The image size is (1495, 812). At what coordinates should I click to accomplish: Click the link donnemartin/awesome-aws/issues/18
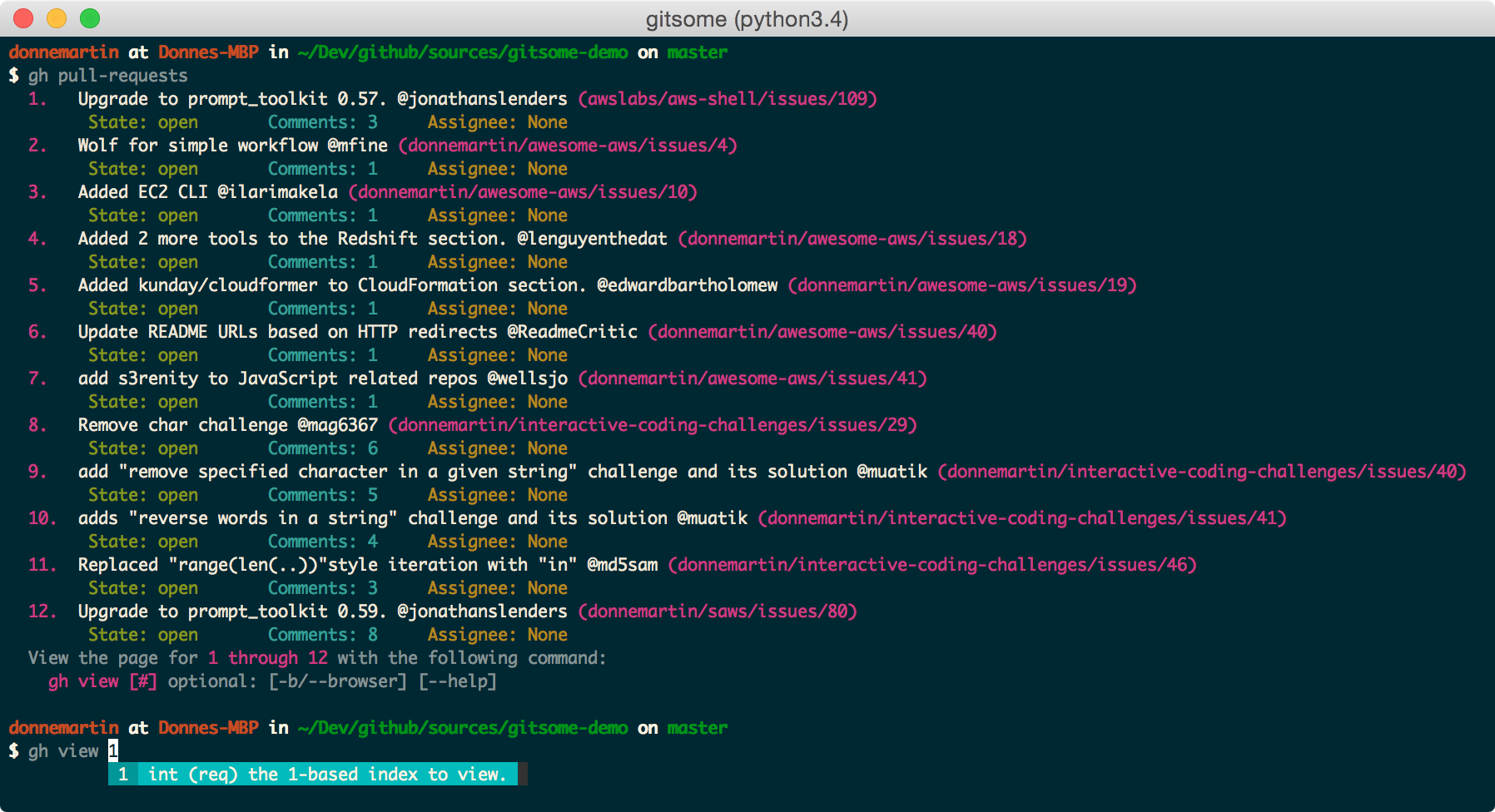coord(852,239)
